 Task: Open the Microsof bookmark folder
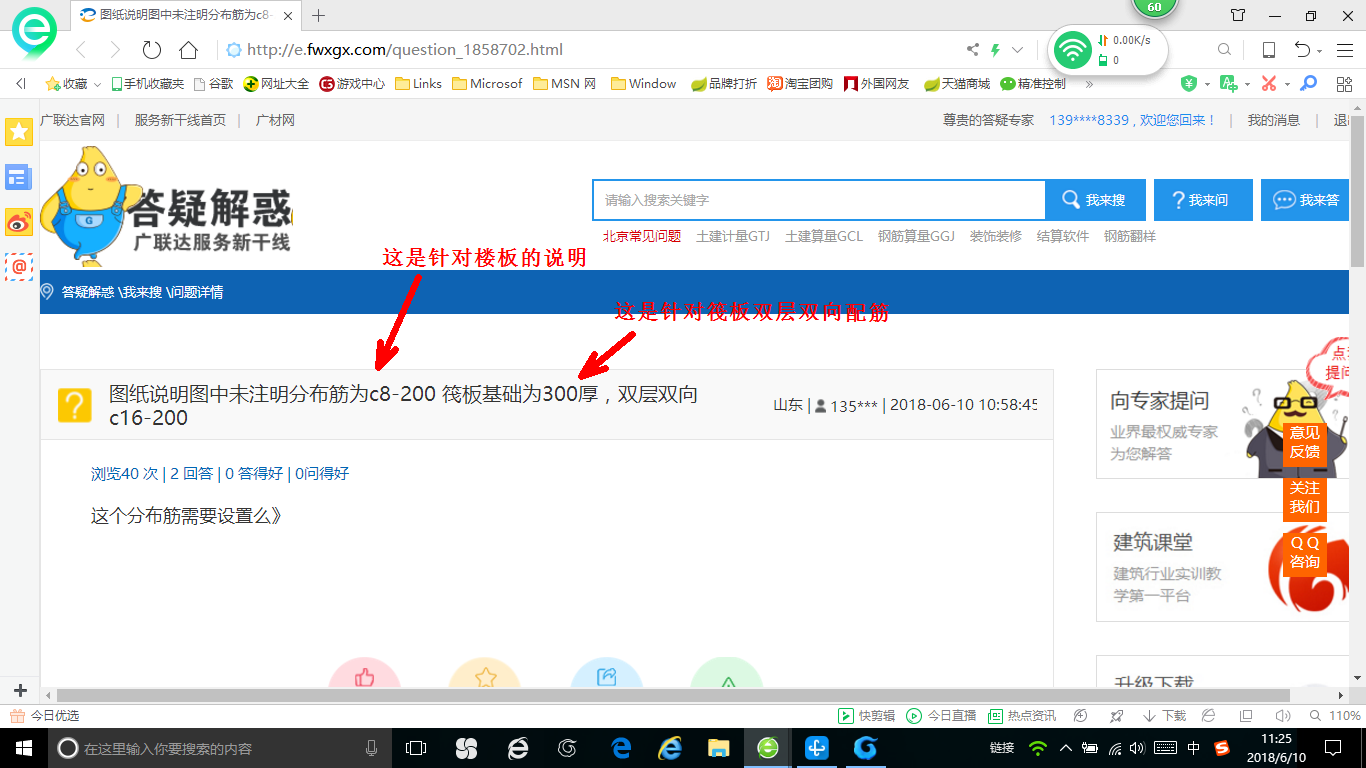coord(487,84)
